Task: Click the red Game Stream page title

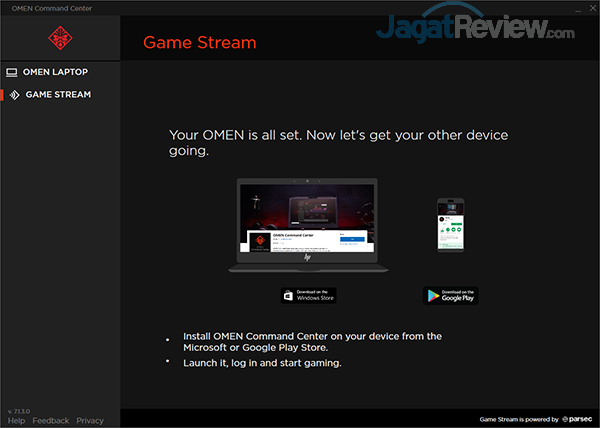Action: point(199,43)
